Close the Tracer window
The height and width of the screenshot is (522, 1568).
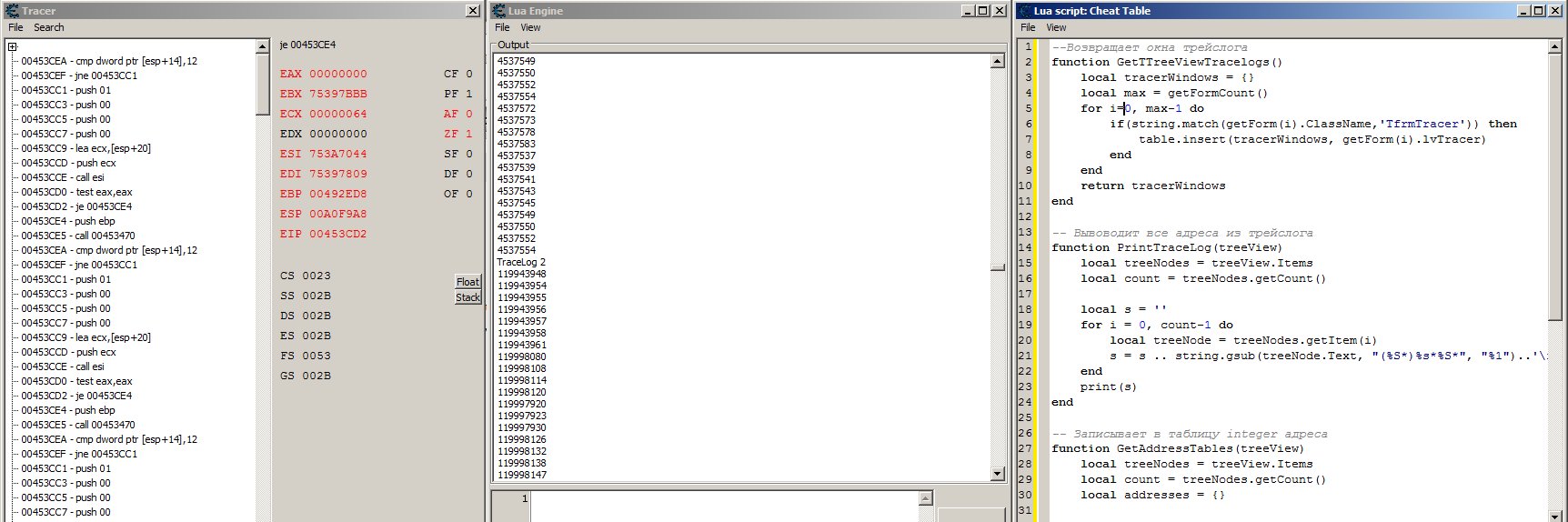[473, 11]
